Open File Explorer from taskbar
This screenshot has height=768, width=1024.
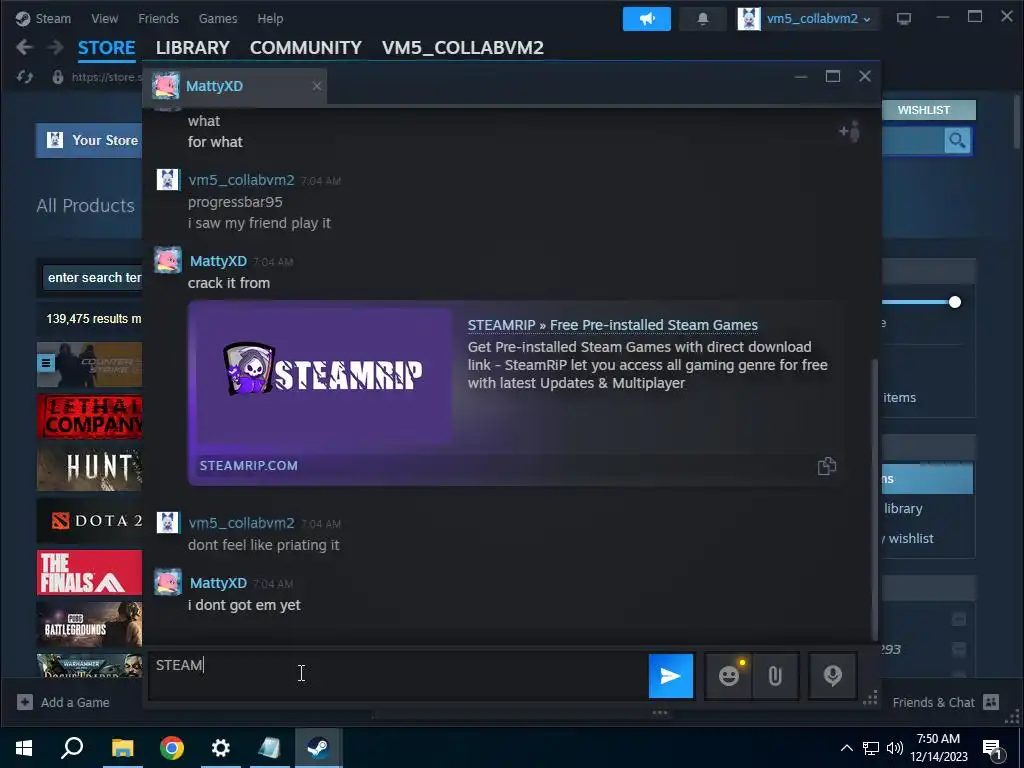[122, 748]
